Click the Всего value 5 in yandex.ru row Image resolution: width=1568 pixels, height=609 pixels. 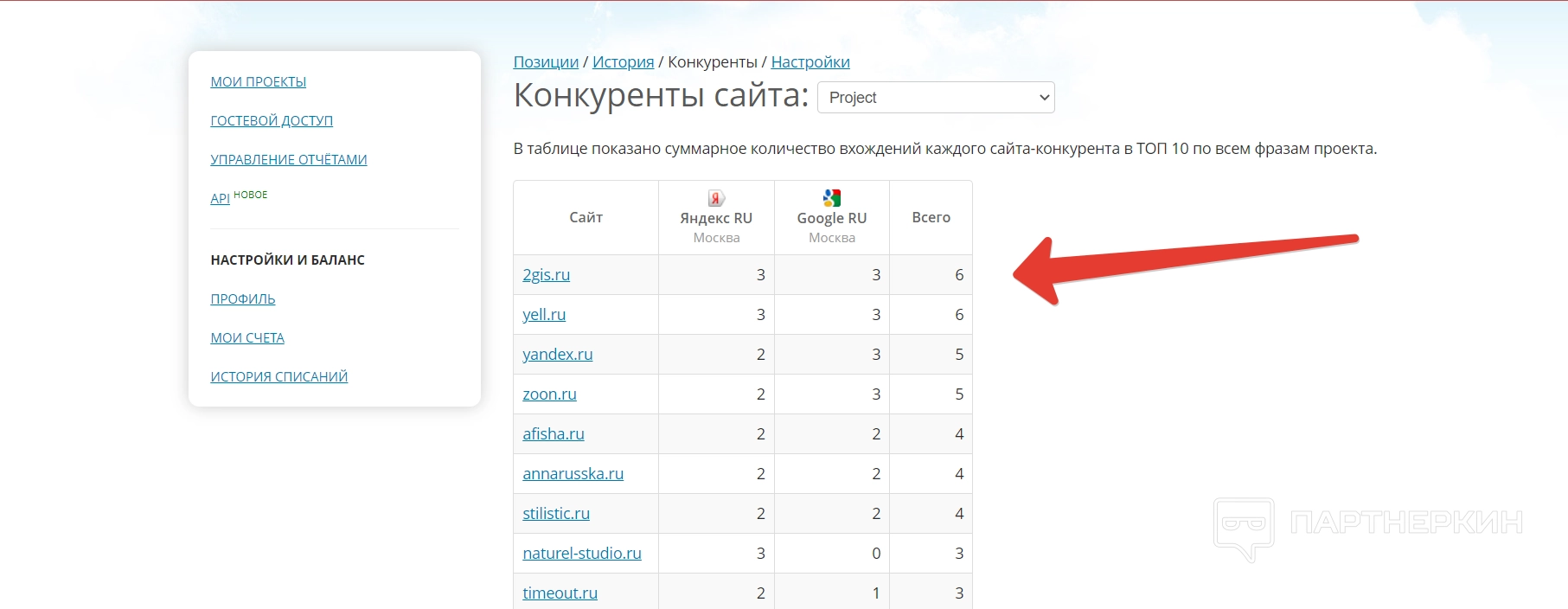959,355
